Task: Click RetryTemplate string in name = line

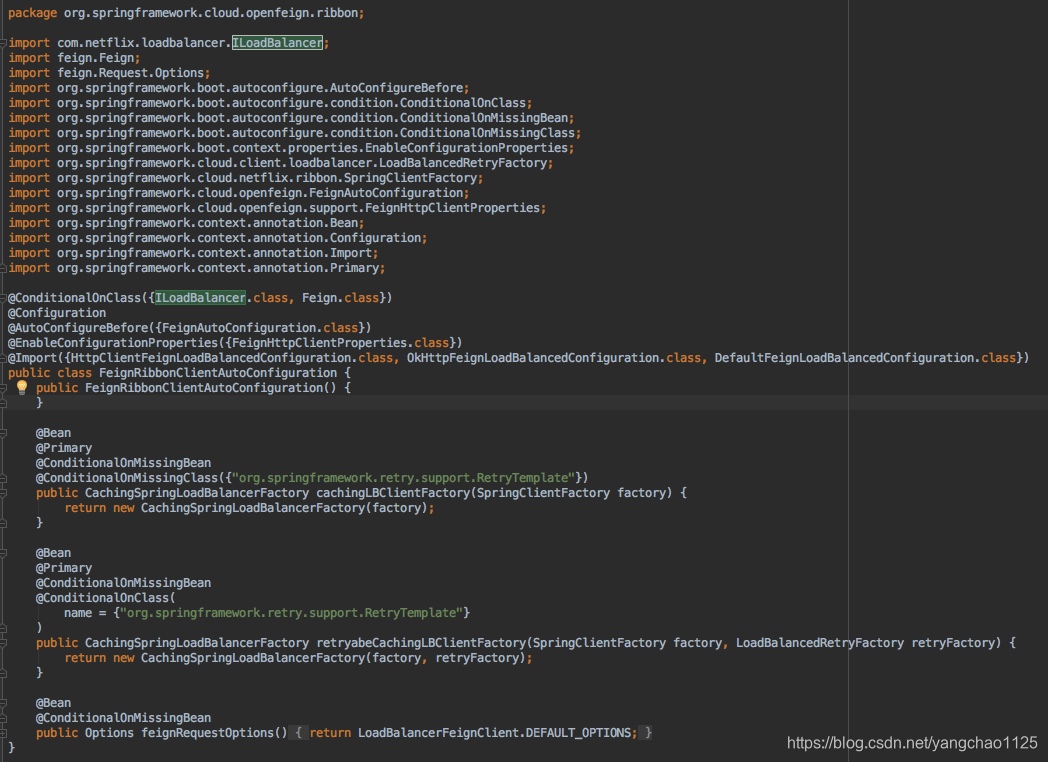Action: coord(291,613)
